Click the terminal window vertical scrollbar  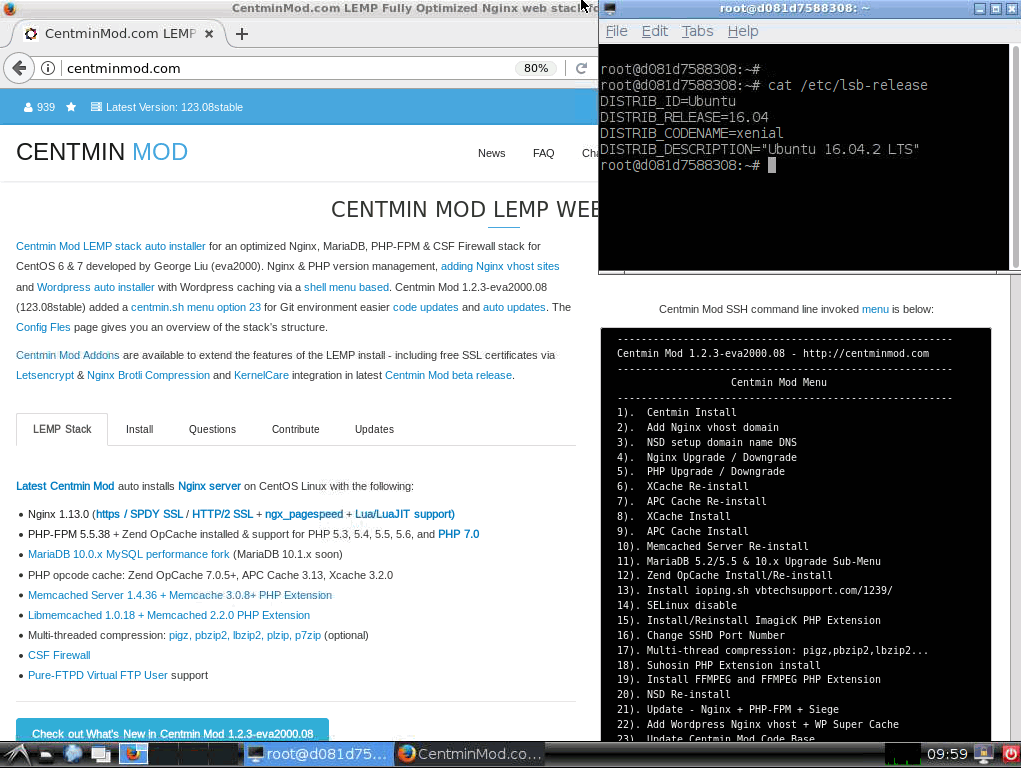[1014, 156]
